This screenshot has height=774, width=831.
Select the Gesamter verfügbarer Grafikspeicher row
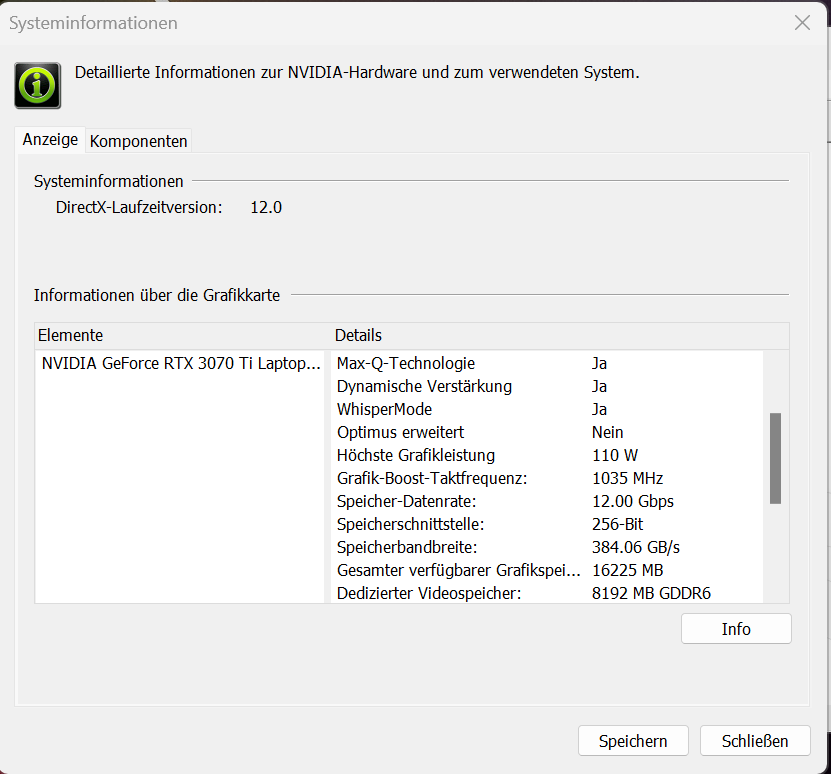click(547, 570)
